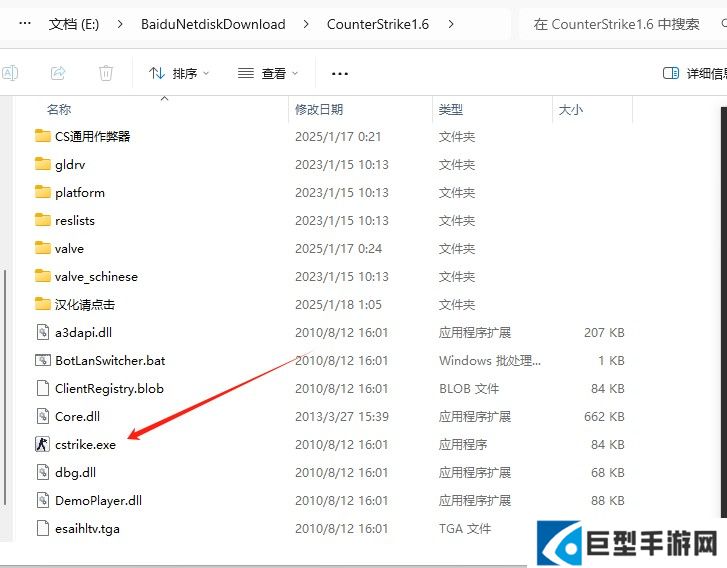
Task: Select the gldrv folder icon
Action: [x=43, y=164]
